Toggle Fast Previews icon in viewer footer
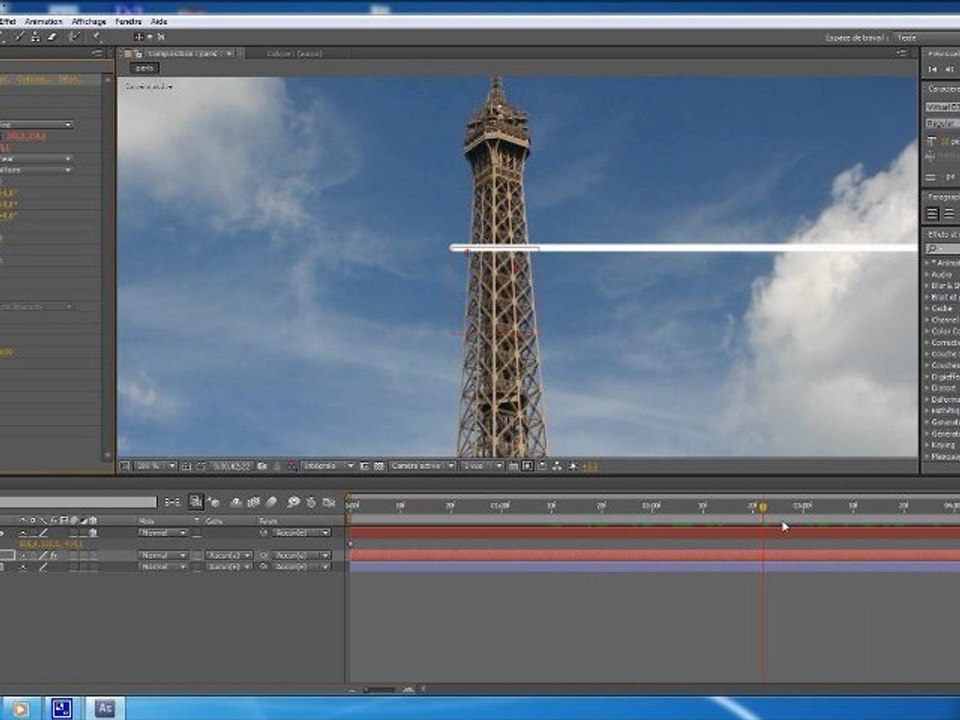The image size is (960, 720). click(x=527, y=466)
